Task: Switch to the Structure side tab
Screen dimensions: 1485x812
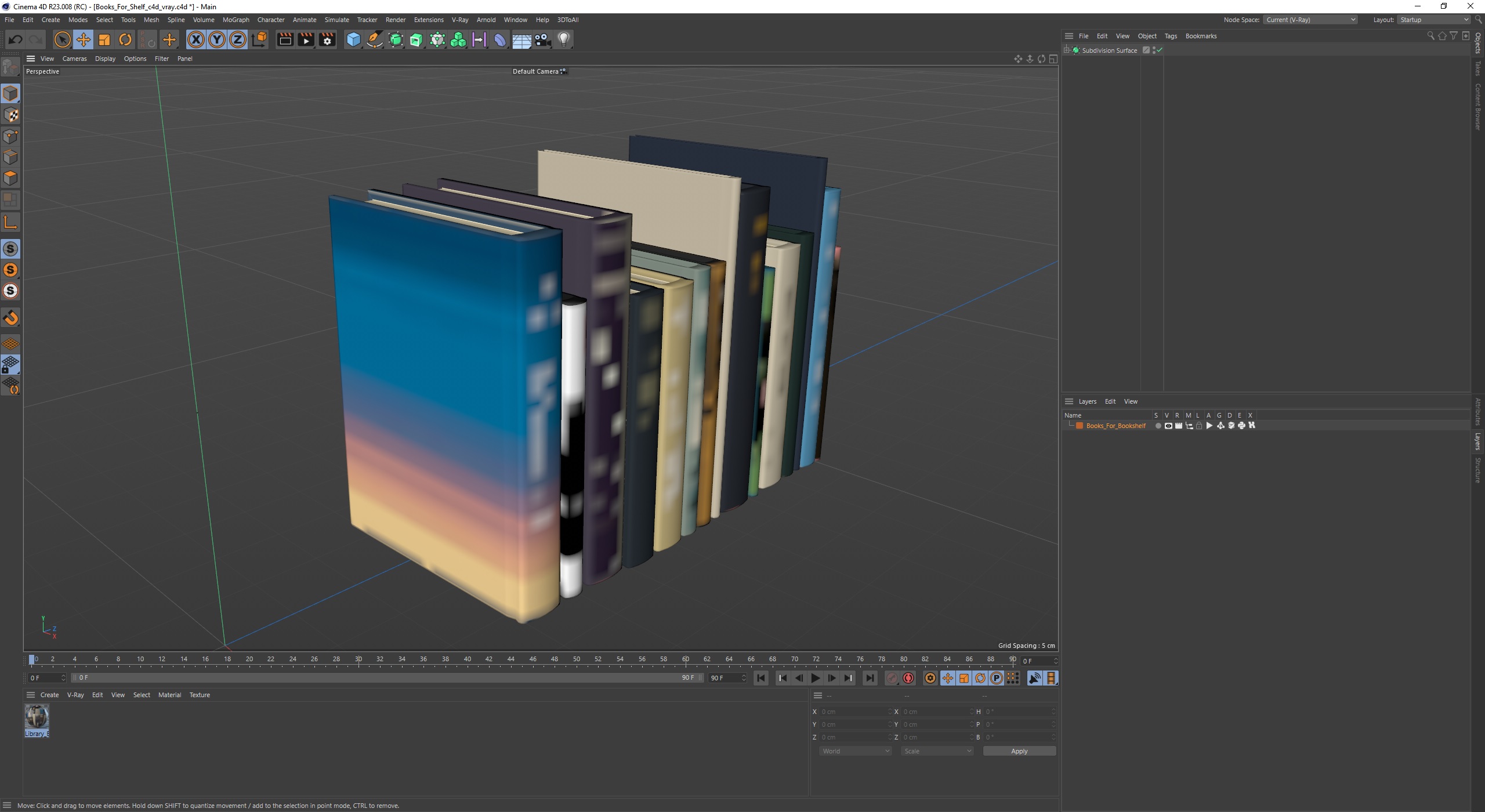Action: pos(1478,470)
